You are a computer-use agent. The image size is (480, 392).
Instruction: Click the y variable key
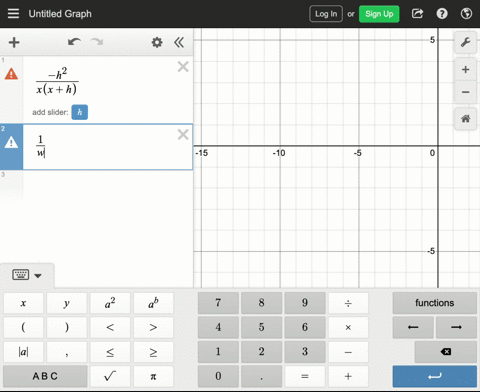67,303
